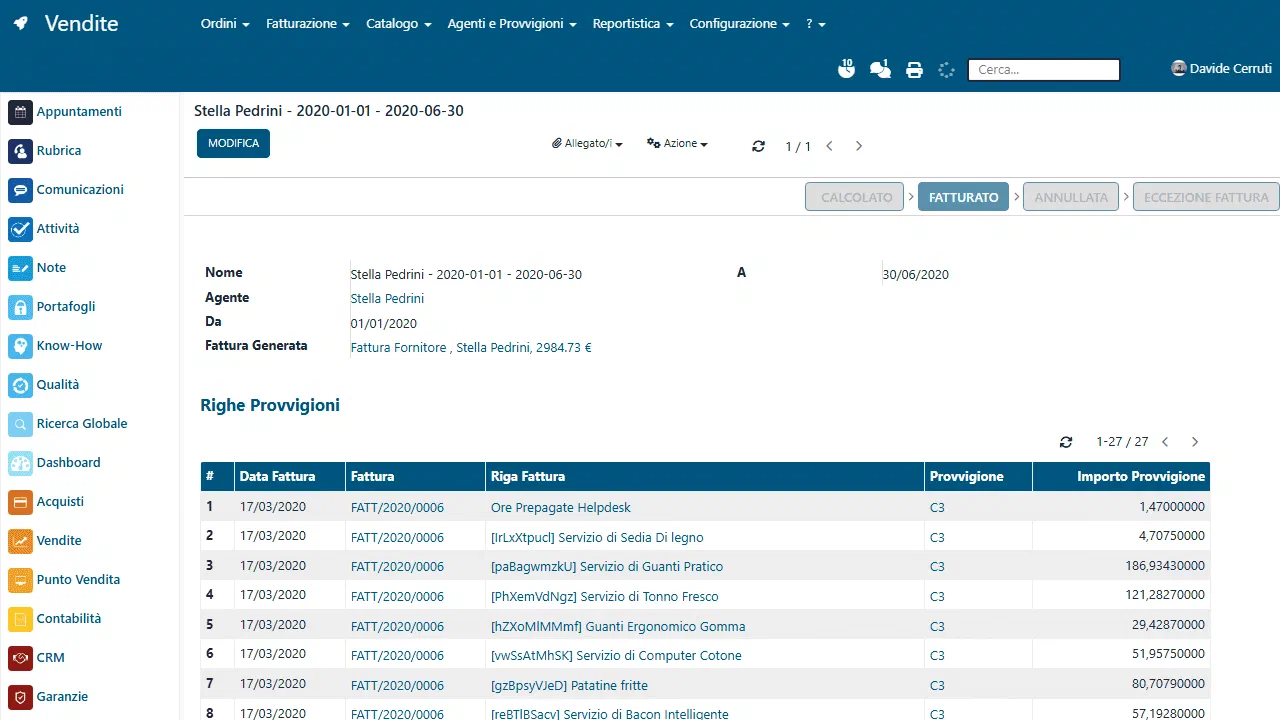The image size is (1280, 720).
Task: Click the Vendite rocket logo icon
Action: tap(21, 24)
